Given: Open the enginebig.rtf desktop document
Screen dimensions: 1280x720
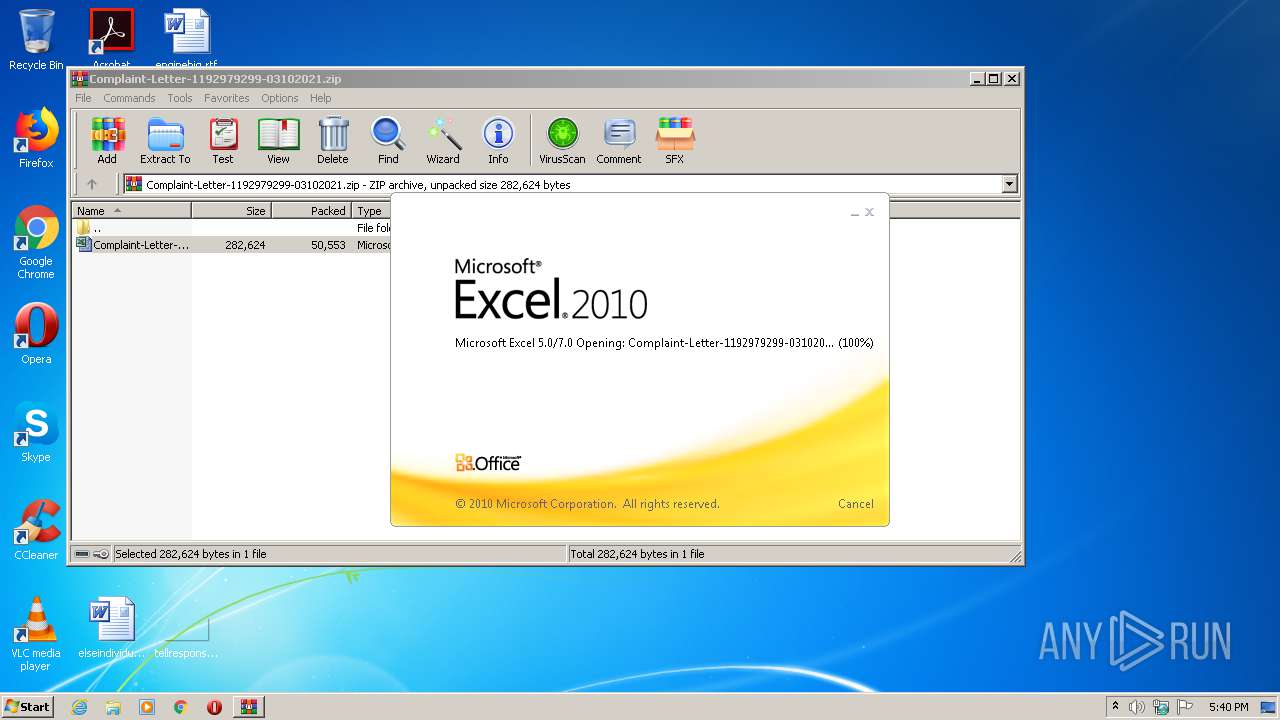Looking at the screenshot, I should [x=186, y=38].
